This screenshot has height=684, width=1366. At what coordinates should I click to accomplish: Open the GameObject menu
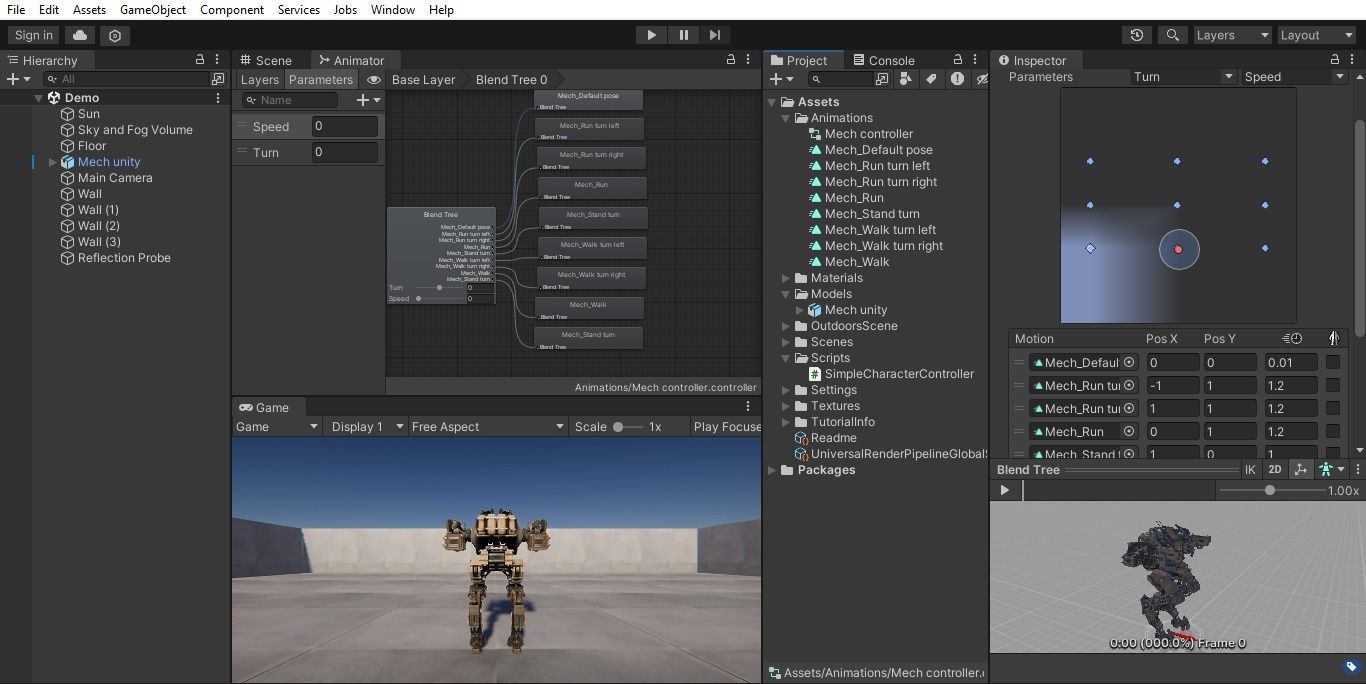[x=152, y=10]
